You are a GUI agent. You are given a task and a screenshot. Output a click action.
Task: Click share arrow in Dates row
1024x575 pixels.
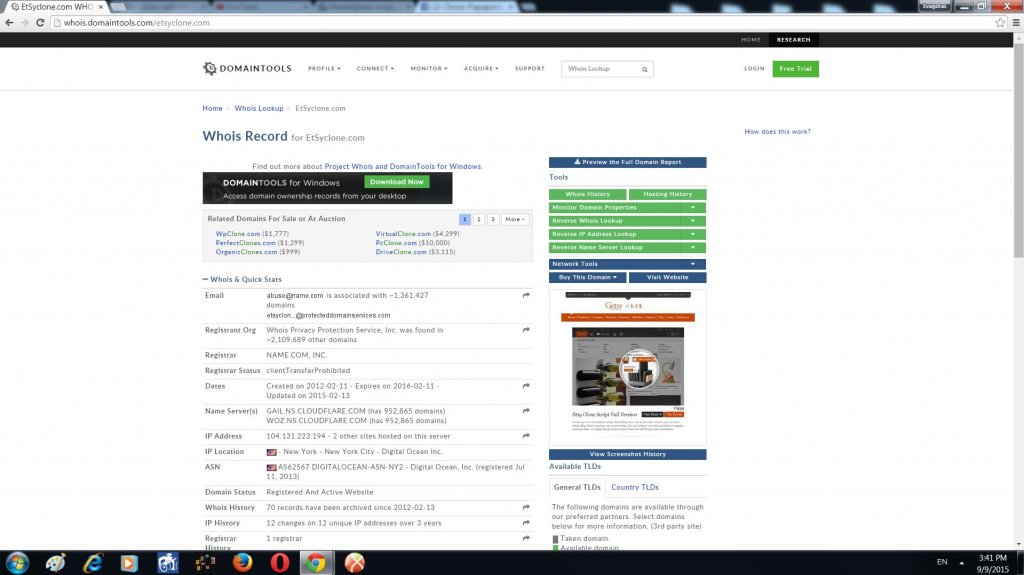pos(526,386)
